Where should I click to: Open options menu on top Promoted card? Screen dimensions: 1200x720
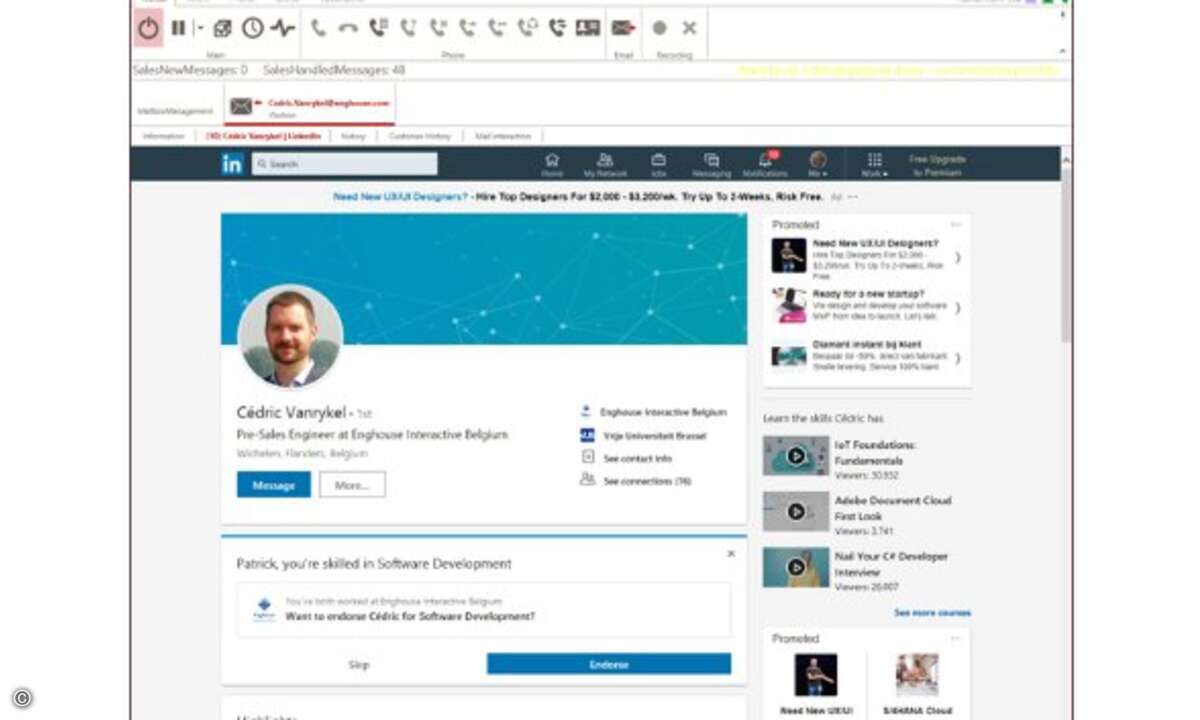click(955, 225)
